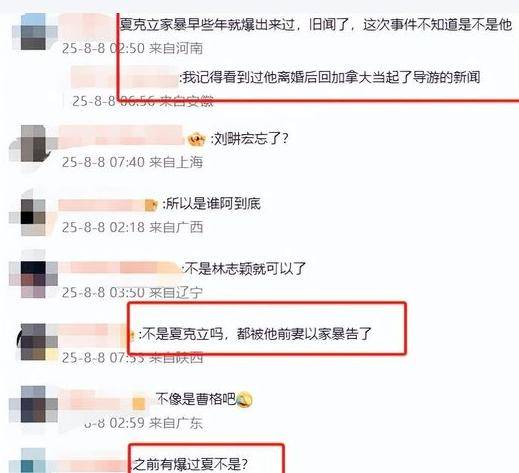Select reply 我记得看到过他离婚后回加拿大当起了导游的新闻
Screen dimensions: 519x473
point(330,78)
